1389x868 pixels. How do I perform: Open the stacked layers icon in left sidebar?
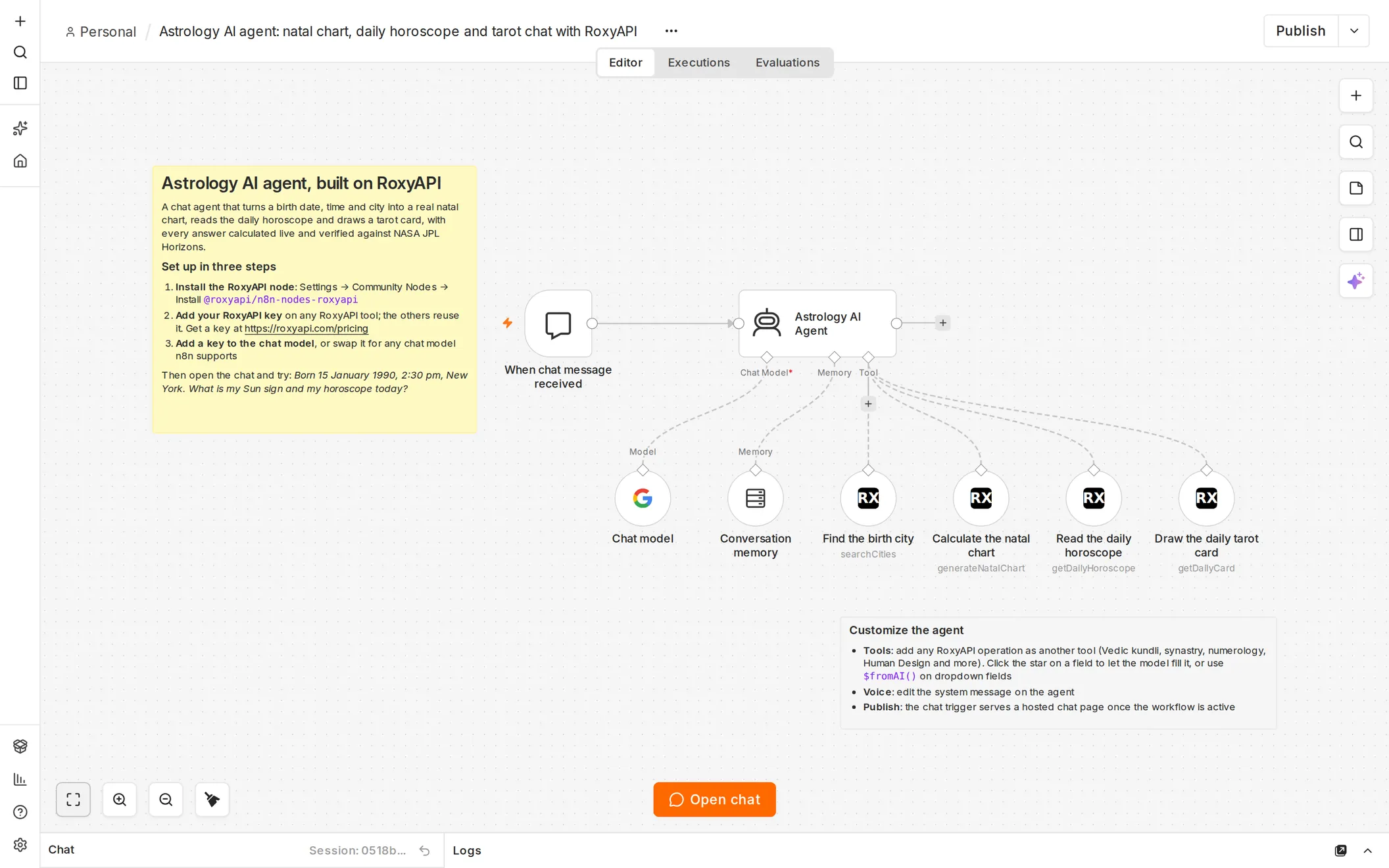(x=20, y=746)
